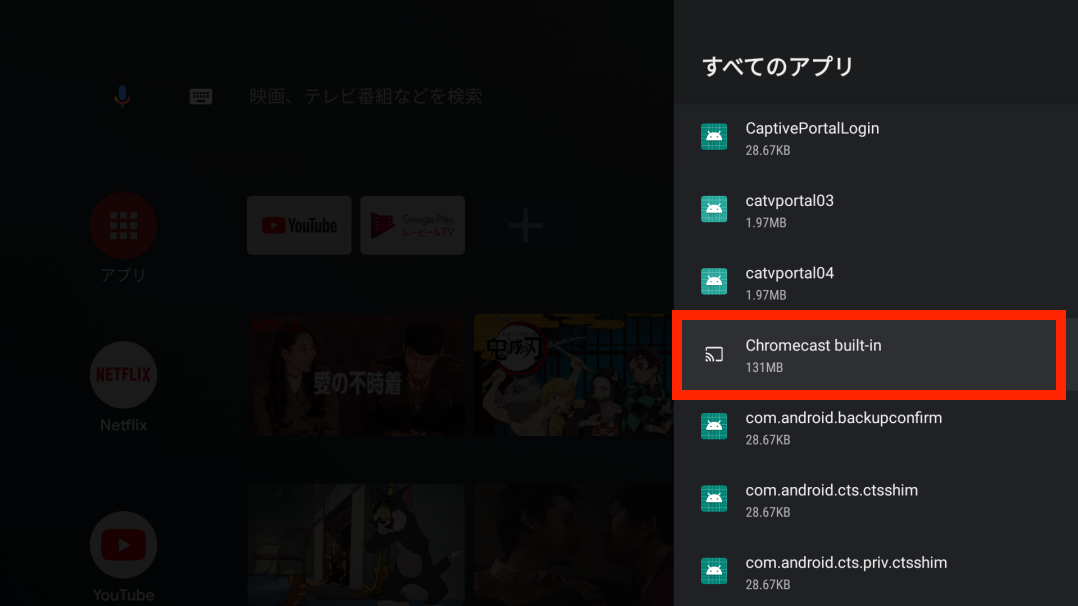This screenshot has width=1078, height=606.
Task: Click the com.android.cts.ctsshim Android icon
Action: coord(714,499)
